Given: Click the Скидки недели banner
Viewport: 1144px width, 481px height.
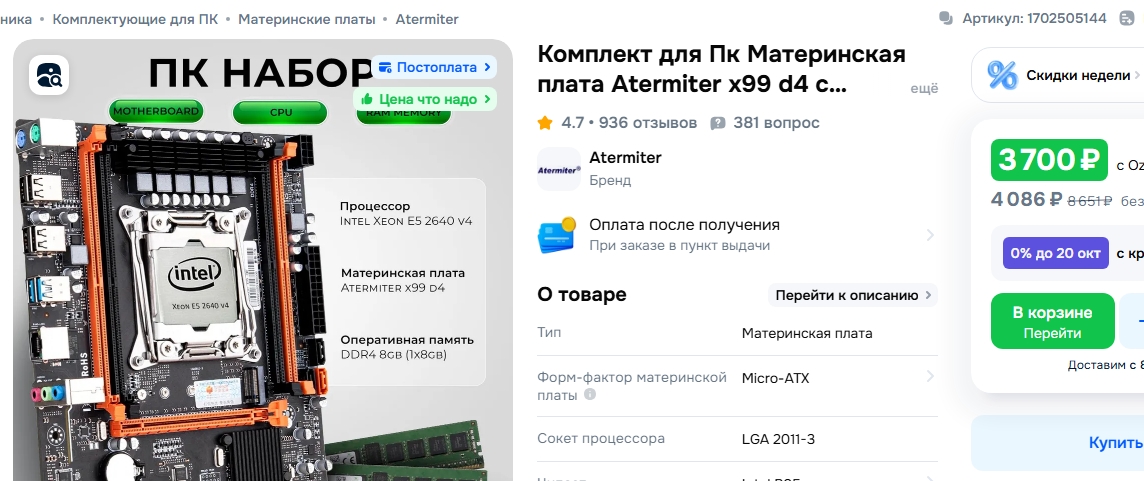Looking at the screenshot, I should (x=1057, y=75).
